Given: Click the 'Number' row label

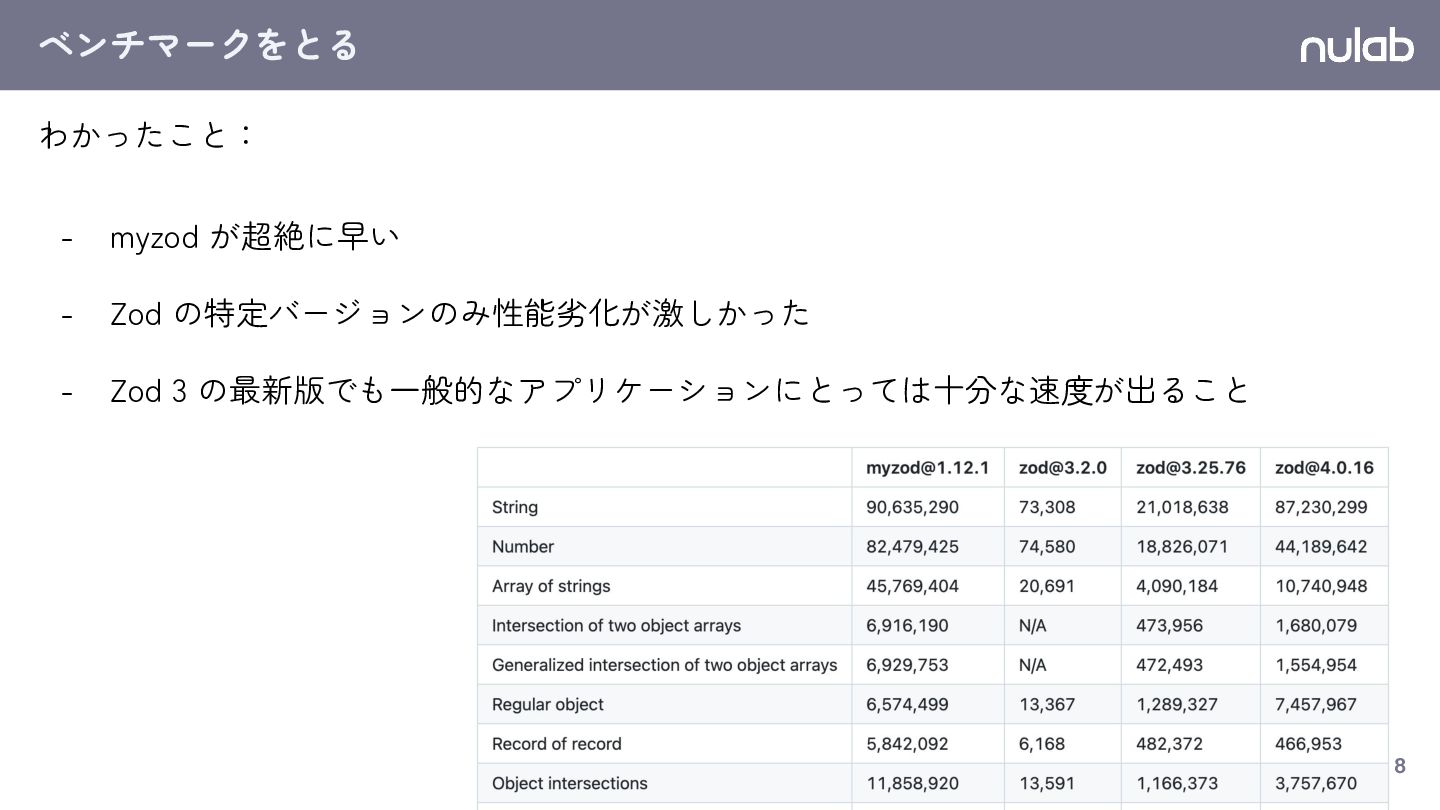Looking at the screenshot, I should click(523, 547).
